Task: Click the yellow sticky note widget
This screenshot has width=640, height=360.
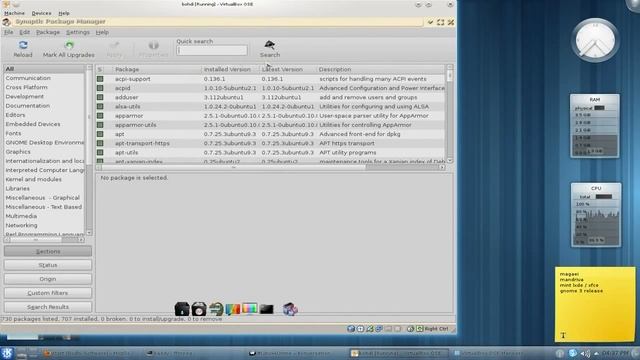Action: pos(595,304)
